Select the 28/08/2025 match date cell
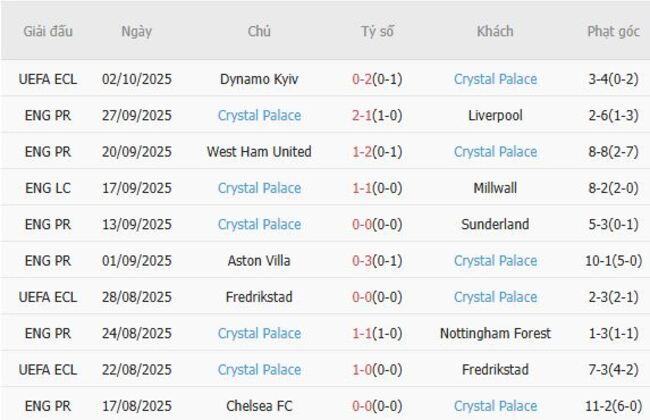 click(137, 297)
